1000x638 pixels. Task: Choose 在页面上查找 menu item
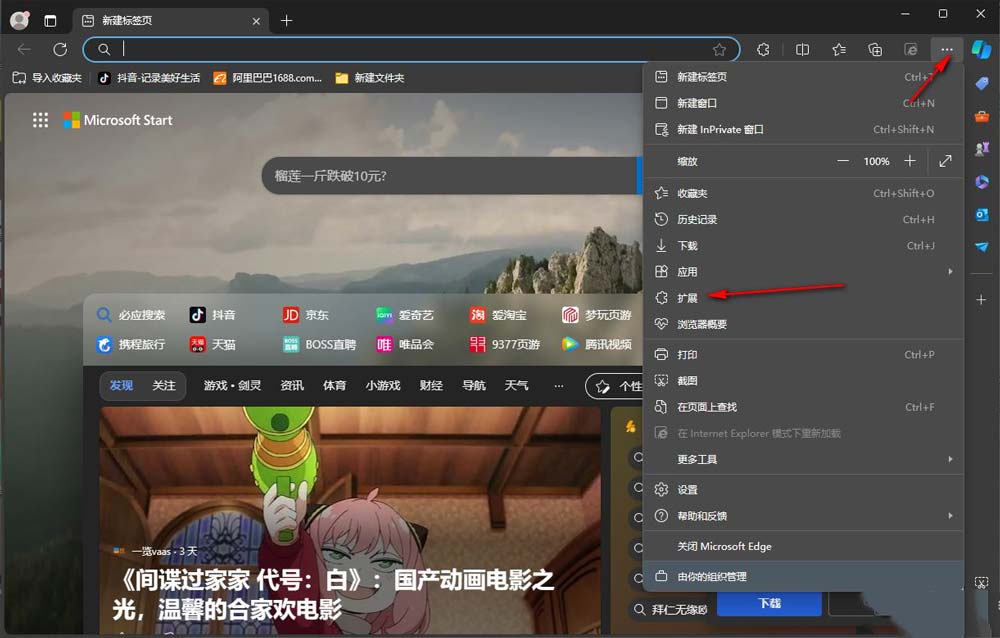click(x=802, y=406)
